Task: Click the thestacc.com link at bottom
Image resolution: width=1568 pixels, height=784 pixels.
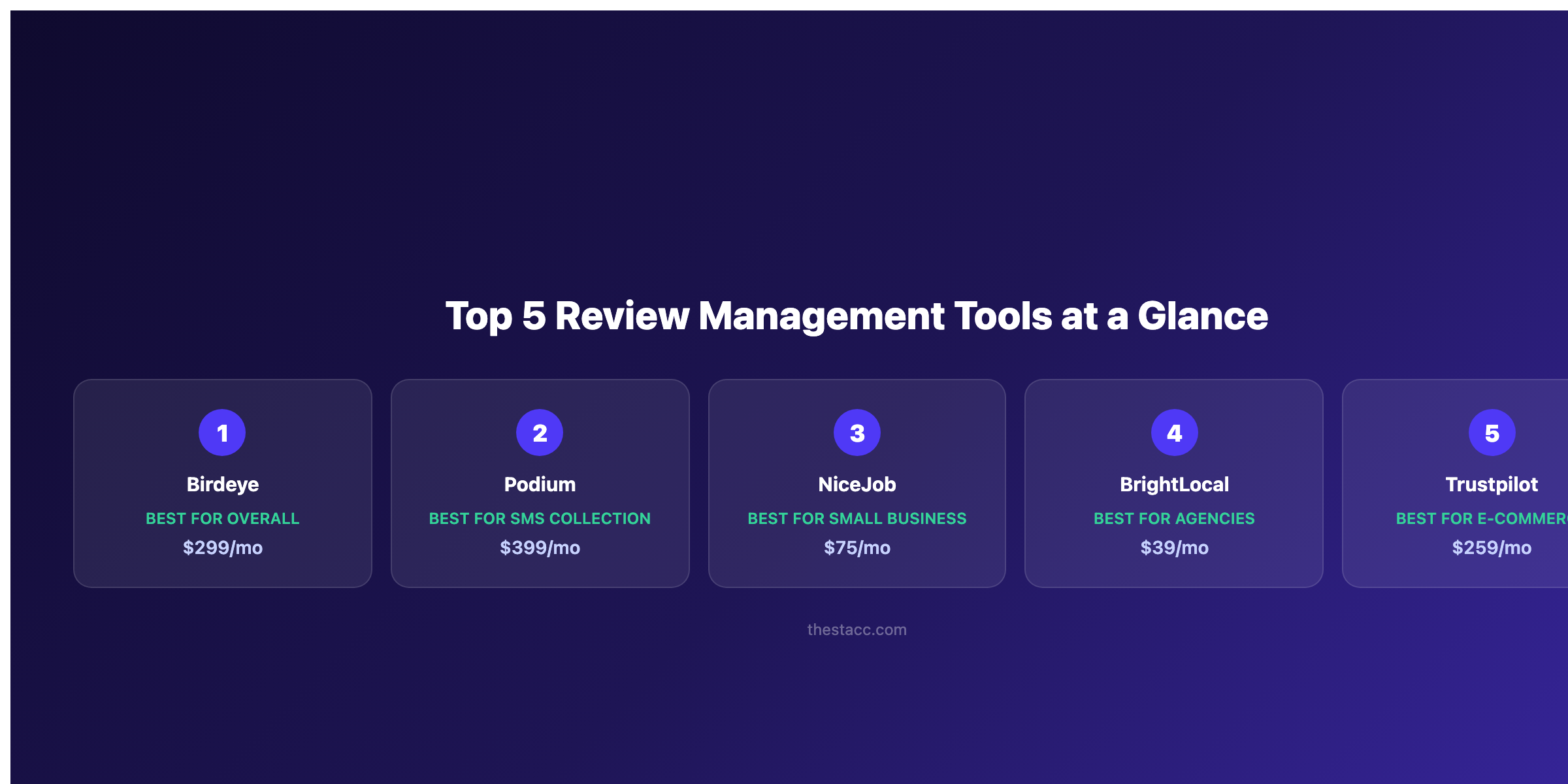Action: [x=857, y=630]
